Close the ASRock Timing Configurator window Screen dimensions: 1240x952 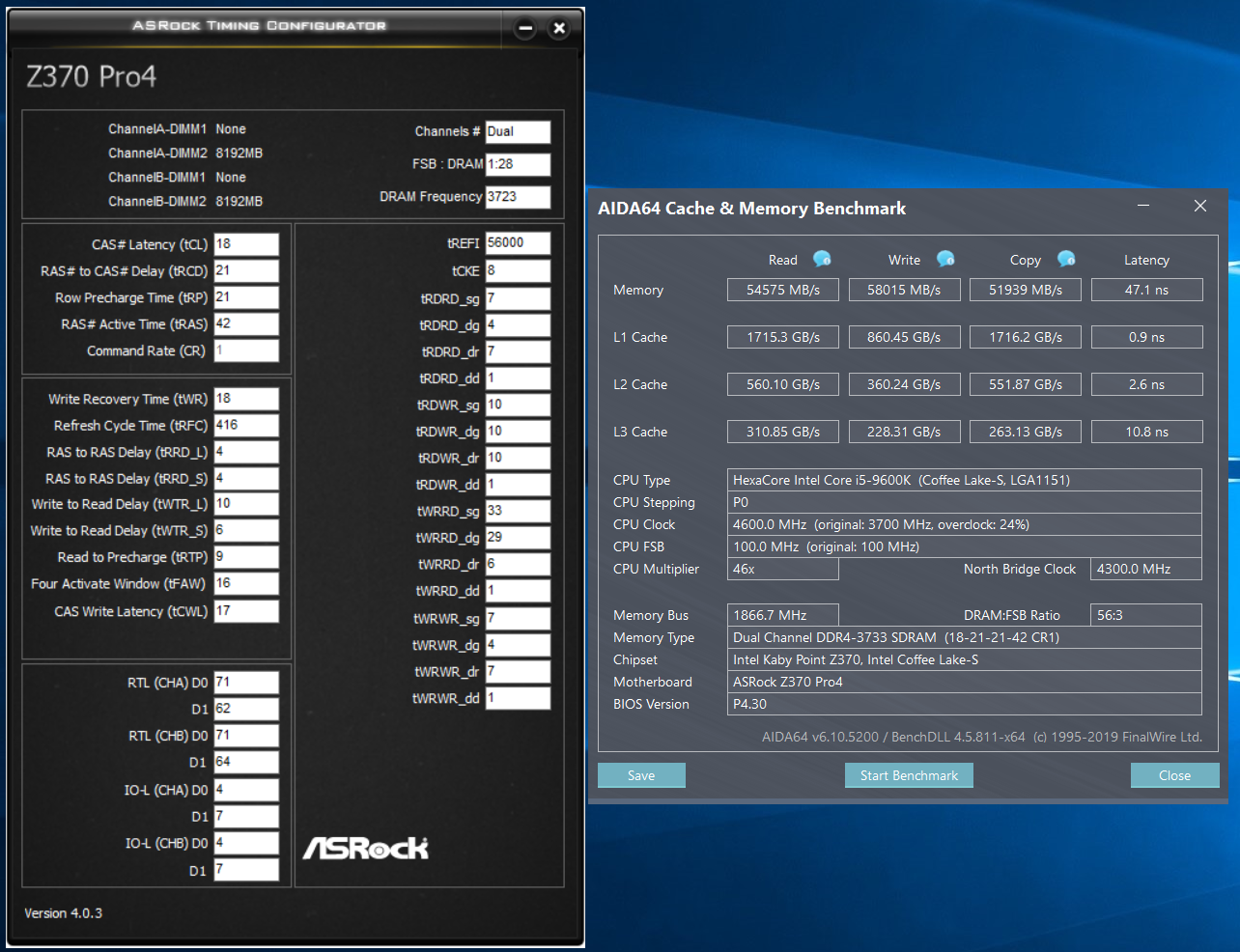(x=558, y=28)
